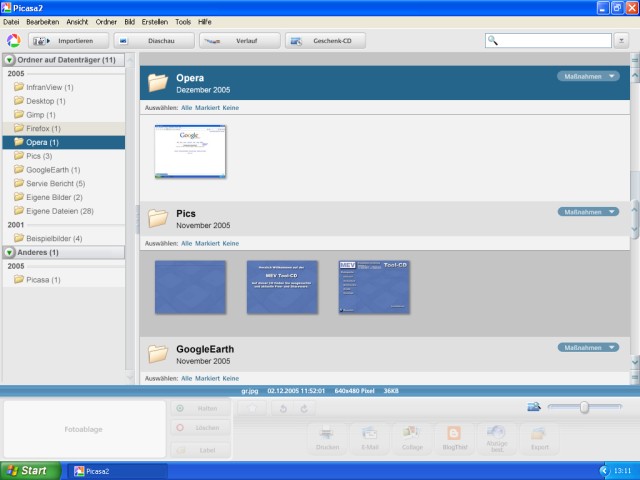Click Markiert link under Opera
640x480 pixels.
coord(207,108)
